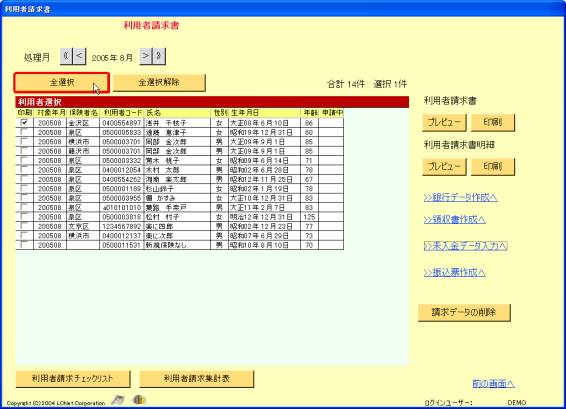
Task: Tick print checkbox for user 1234567892
Action: pos(24,226)
